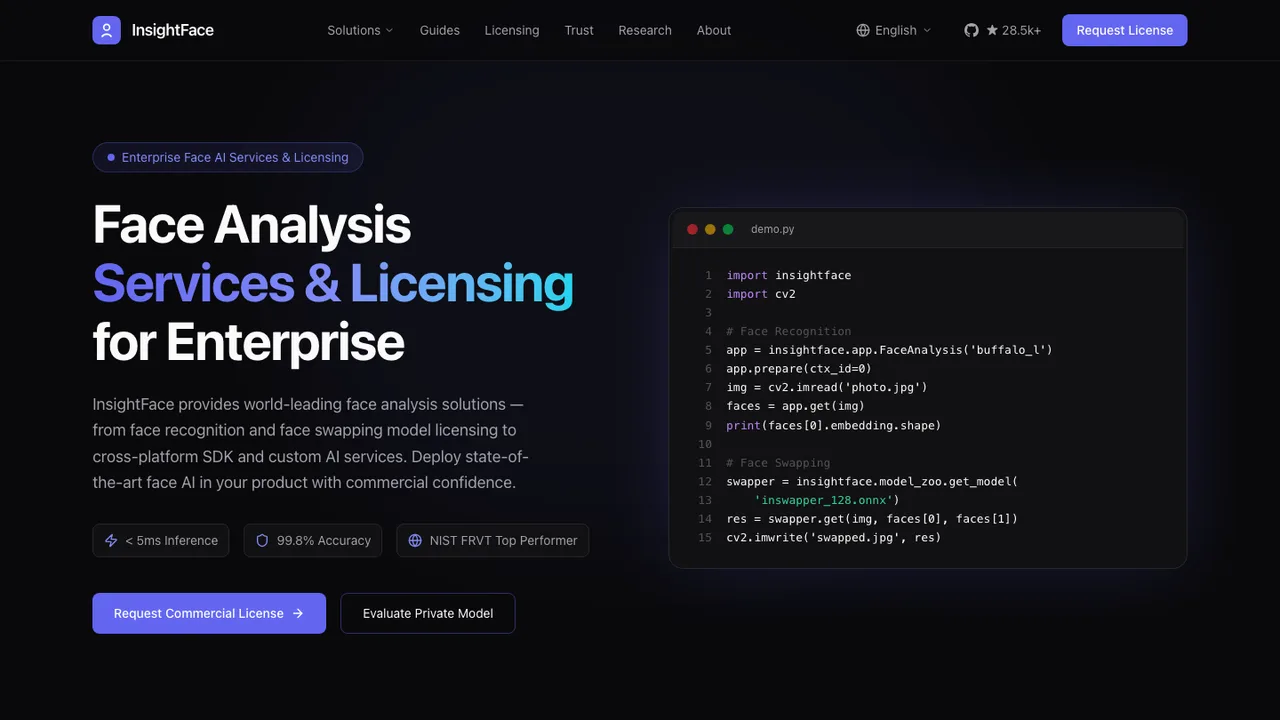The image size is (1280, 720).
Task: Click the 'for Enterprise' headline text
Action: click(x=249, y=342)
